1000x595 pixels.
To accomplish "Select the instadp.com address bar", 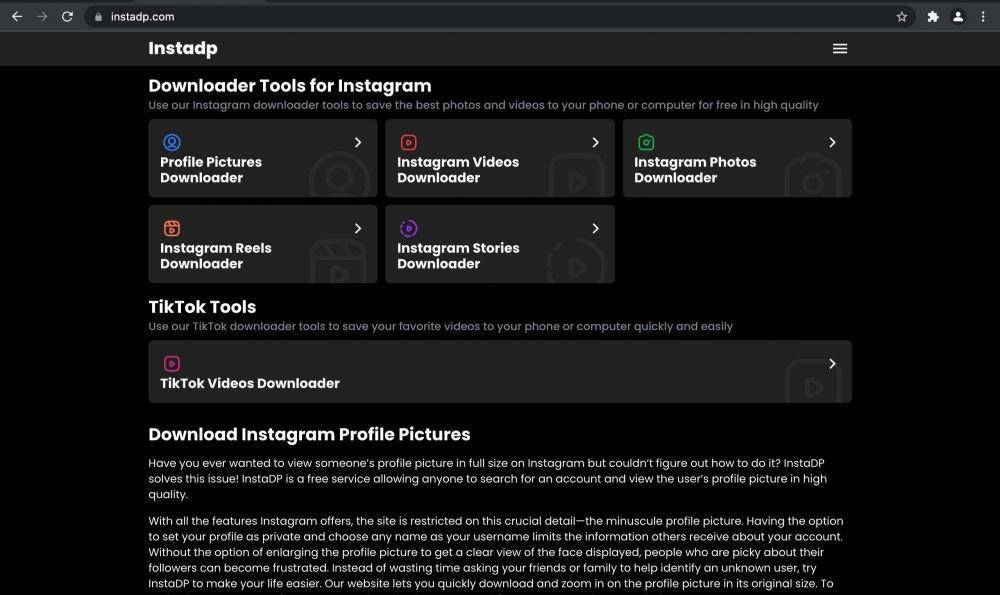I will coord(500,17).
